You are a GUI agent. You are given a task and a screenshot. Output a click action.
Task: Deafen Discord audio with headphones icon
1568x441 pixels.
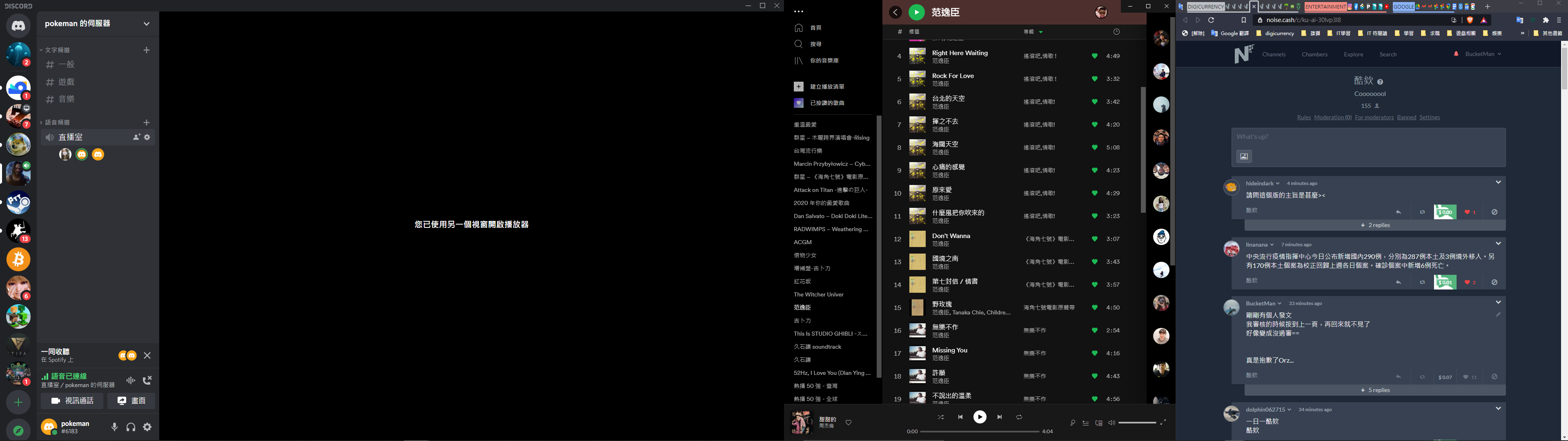click(x=131, y=427)
